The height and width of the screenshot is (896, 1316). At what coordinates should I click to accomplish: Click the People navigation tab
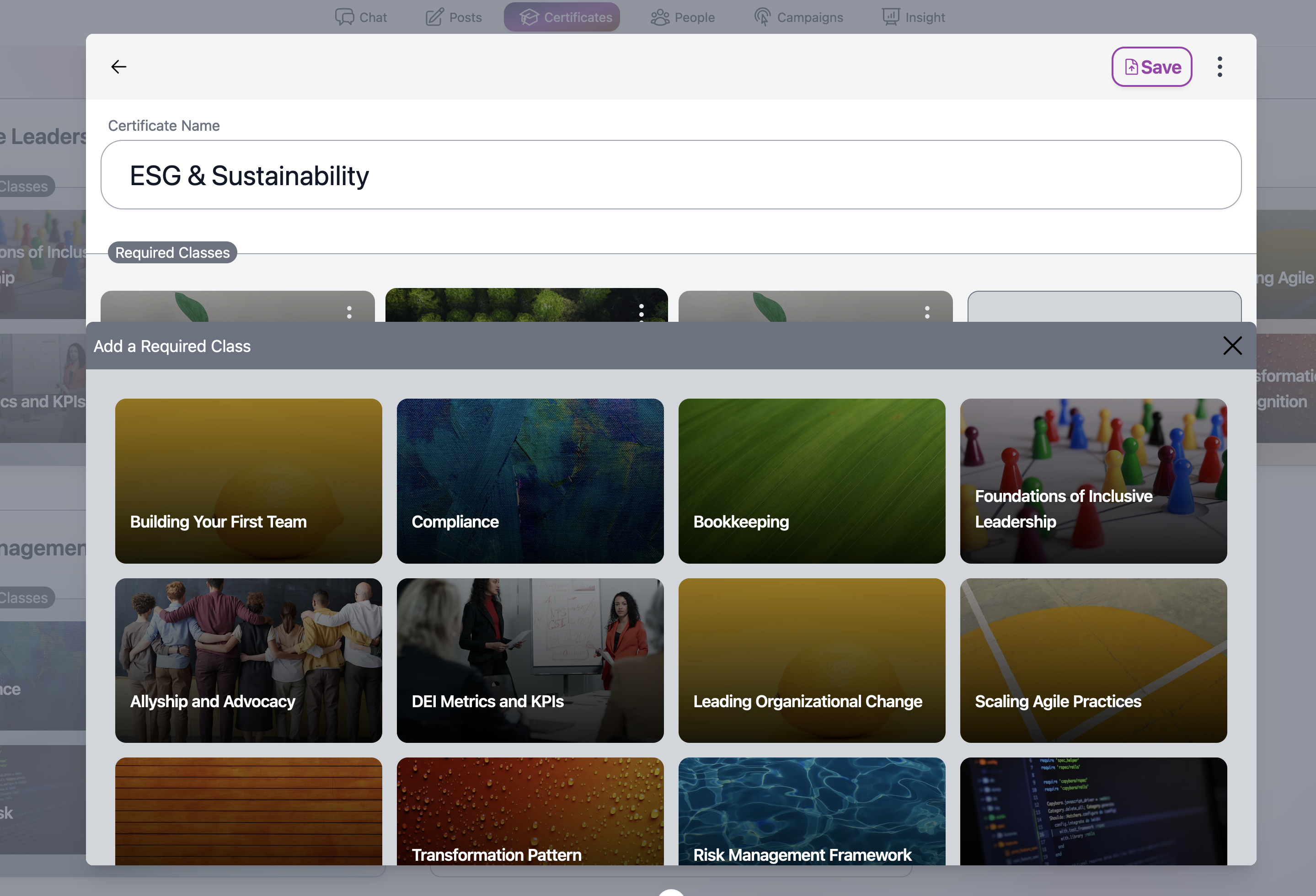point(683,17)
